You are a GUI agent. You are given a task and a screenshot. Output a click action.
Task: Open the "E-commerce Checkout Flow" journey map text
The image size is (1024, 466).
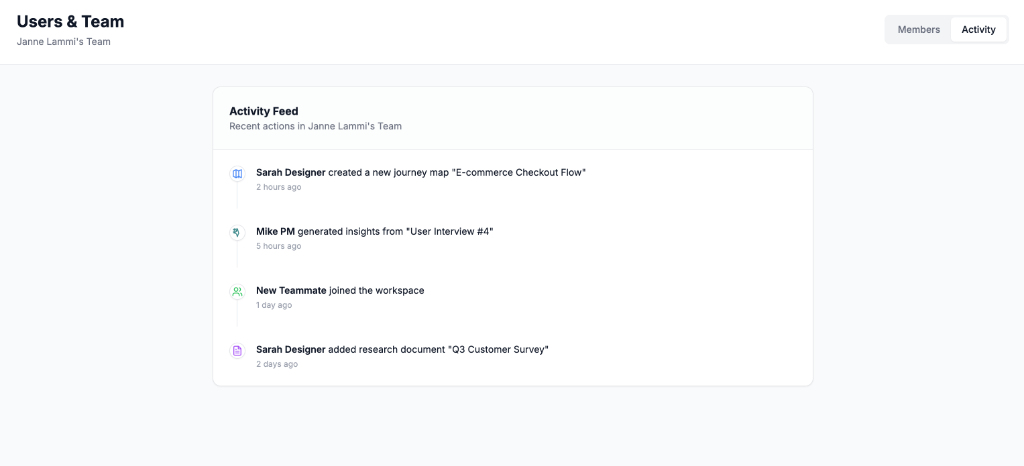[519, 173]
